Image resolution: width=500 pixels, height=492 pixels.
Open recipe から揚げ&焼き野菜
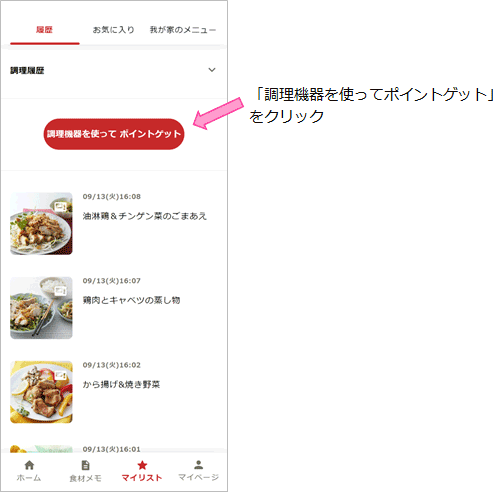tap(121, 385)
